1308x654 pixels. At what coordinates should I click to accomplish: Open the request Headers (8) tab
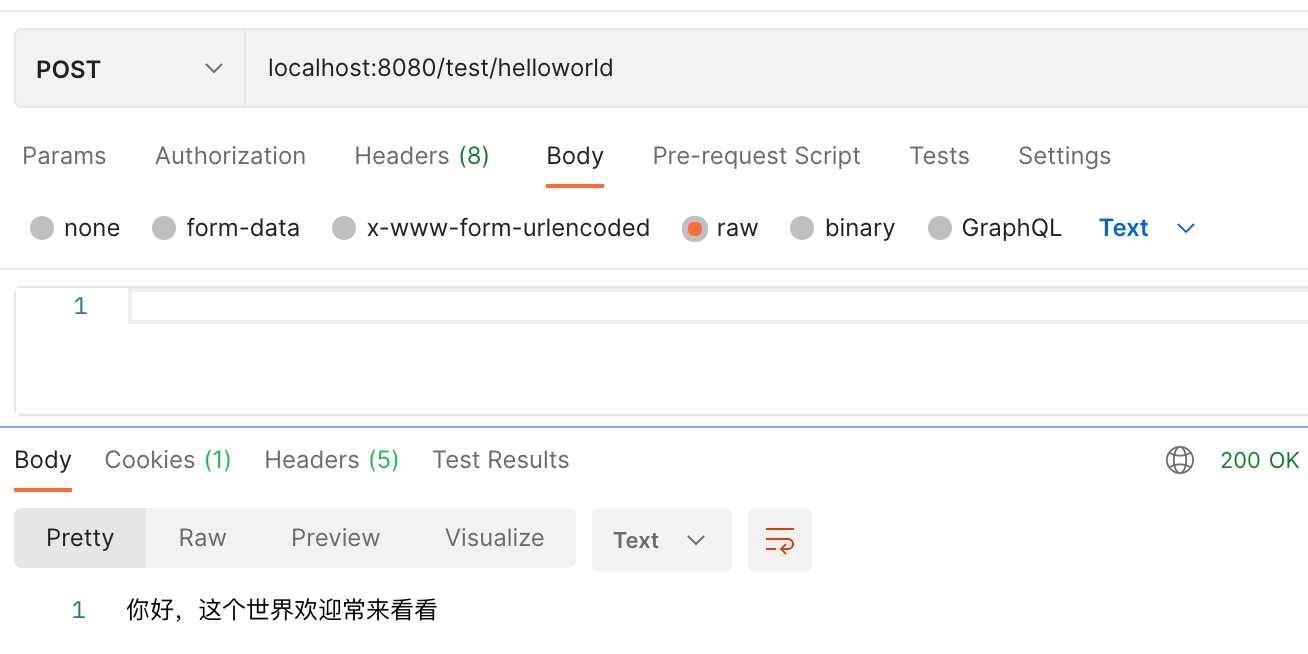(x=421, y=156)
